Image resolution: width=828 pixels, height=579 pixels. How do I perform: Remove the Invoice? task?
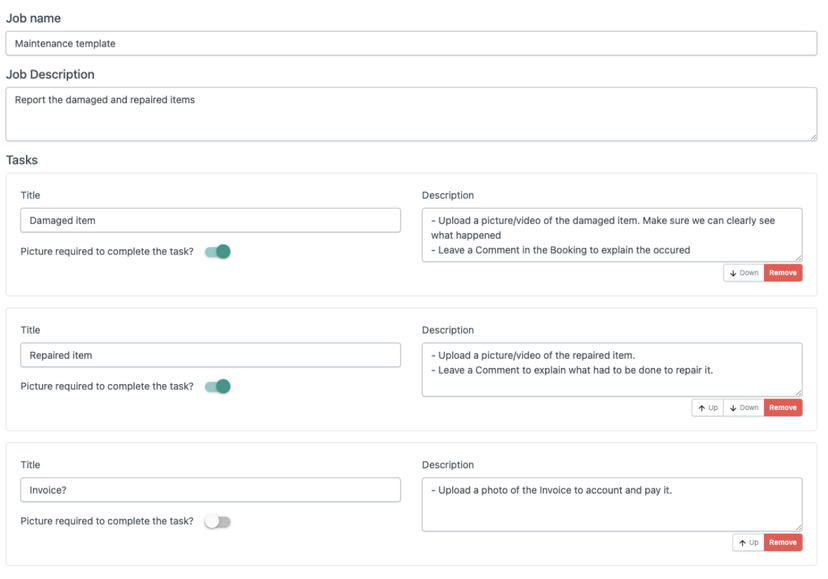[x=783, y=543]
